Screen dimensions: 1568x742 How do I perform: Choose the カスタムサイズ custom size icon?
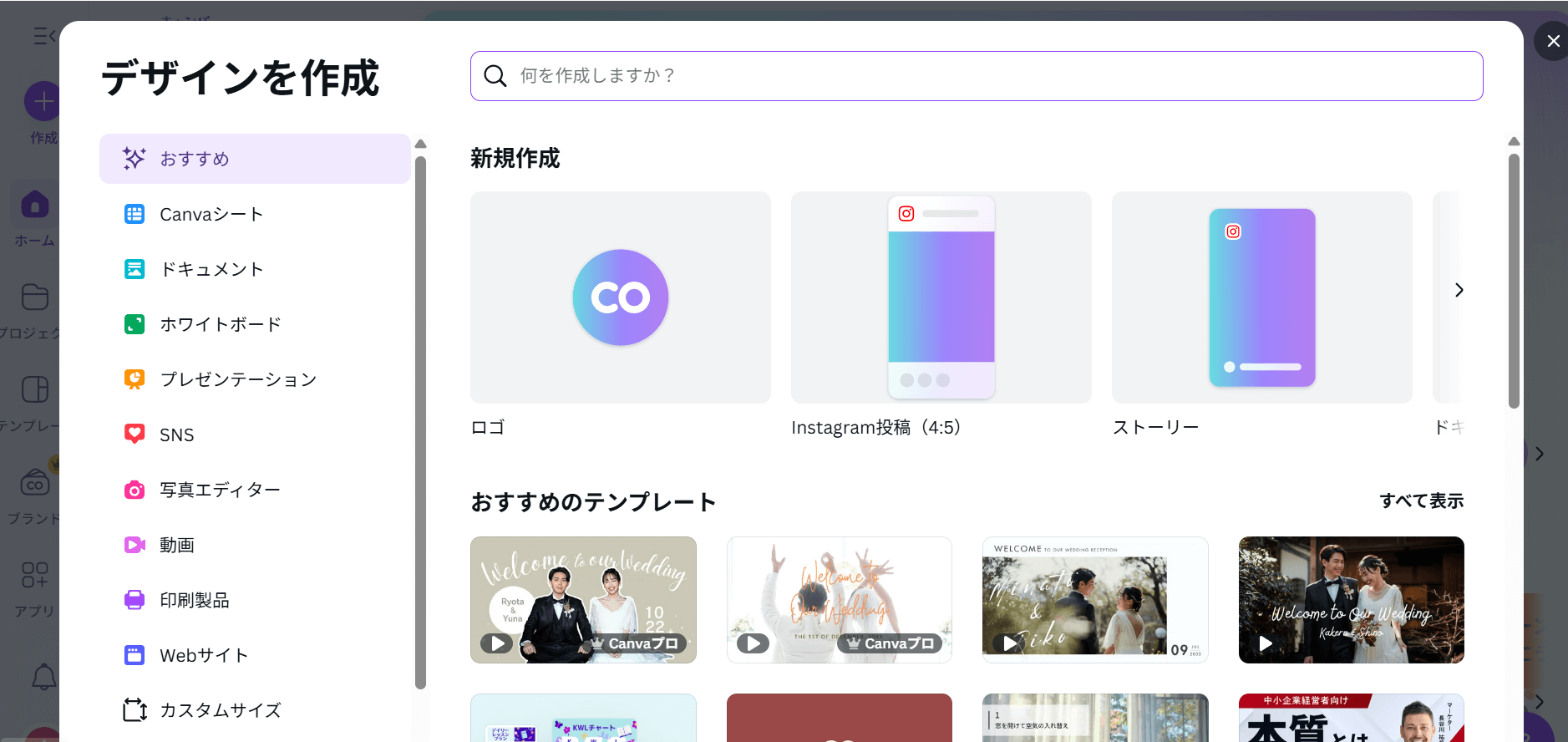coord(134,710)
